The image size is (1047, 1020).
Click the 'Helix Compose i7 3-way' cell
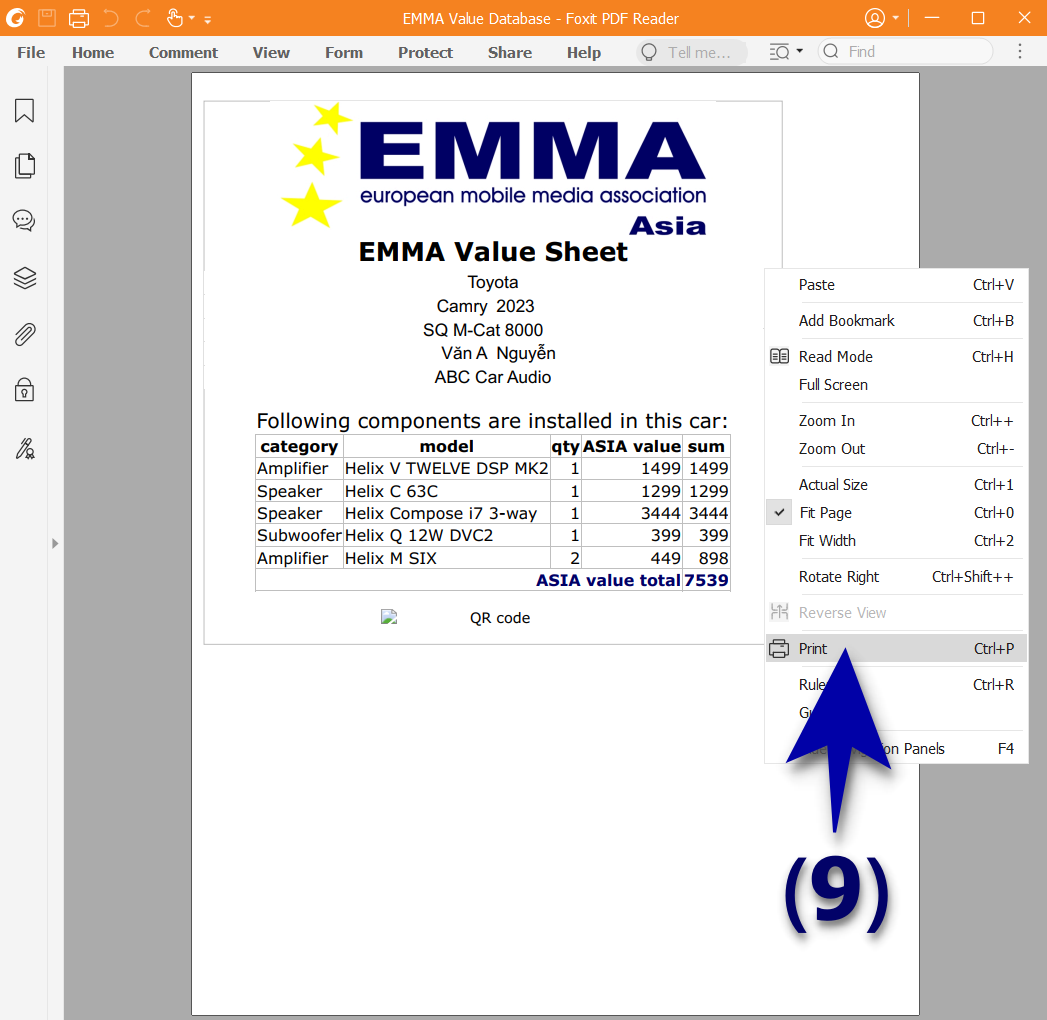[x=447, y=513]
